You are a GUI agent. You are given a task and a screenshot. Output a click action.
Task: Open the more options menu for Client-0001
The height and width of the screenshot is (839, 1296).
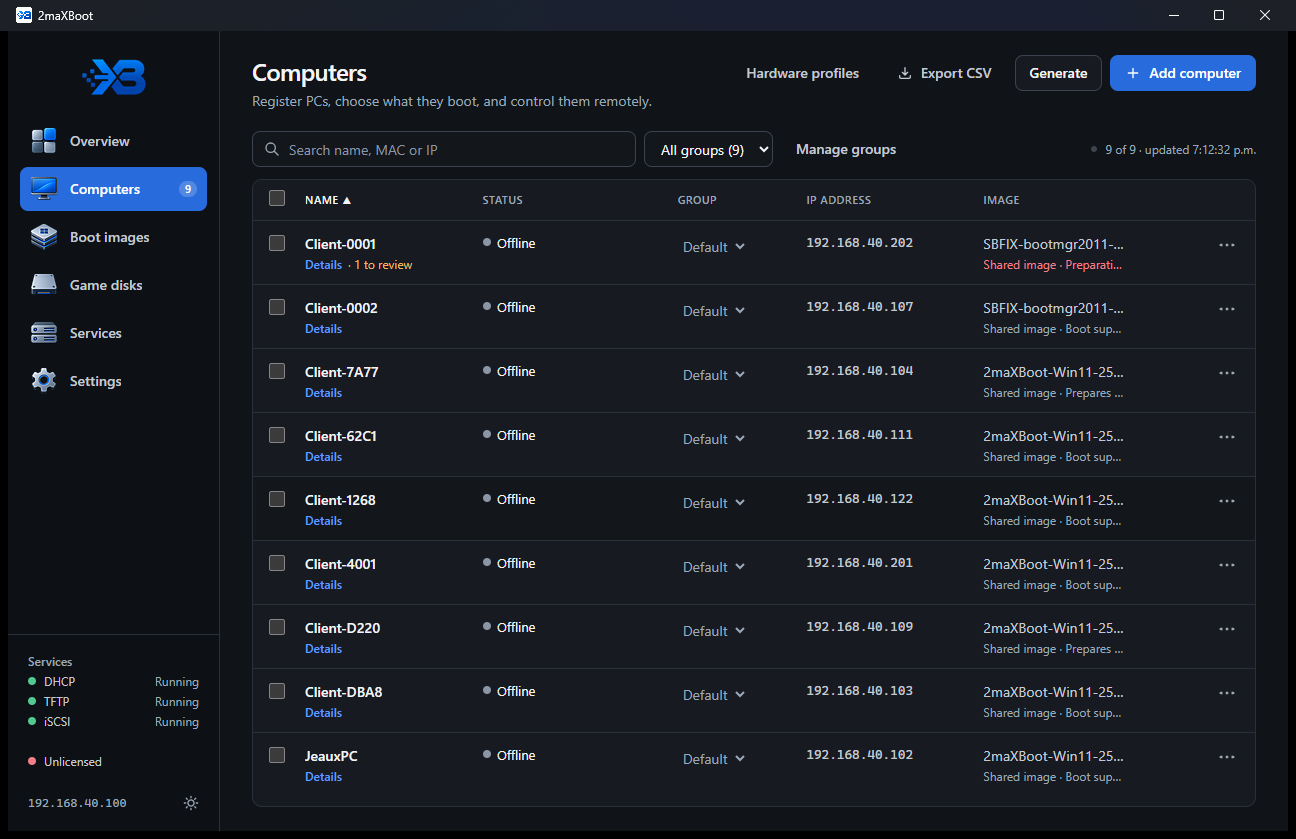(1227, 246)
